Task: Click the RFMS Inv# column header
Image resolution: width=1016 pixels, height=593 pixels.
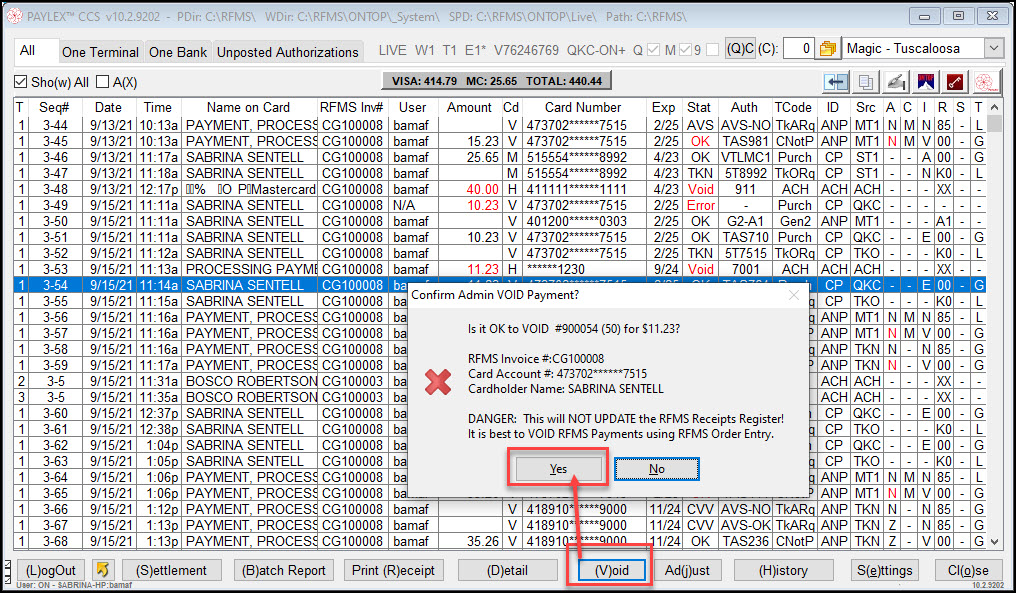Action: pos(351,108)
